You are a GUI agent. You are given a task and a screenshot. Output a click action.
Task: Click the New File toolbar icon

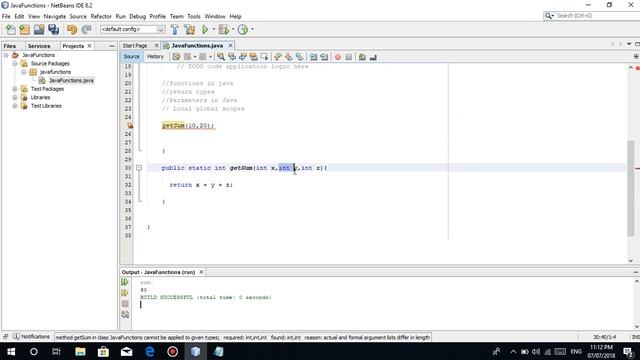11,29
